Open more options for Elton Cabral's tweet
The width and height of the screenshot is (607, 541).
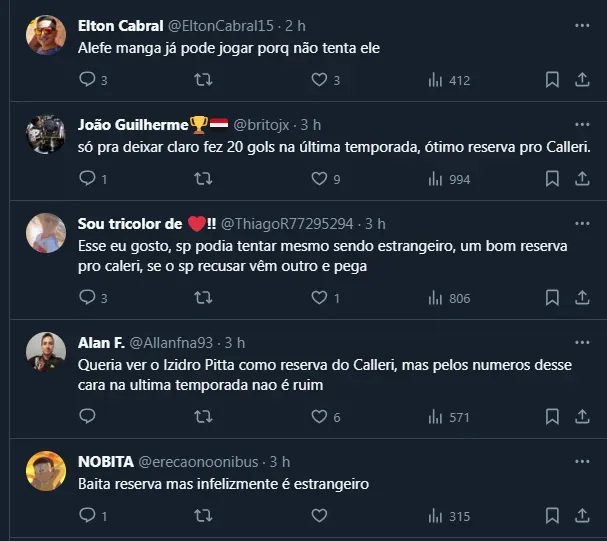(582, 24)
